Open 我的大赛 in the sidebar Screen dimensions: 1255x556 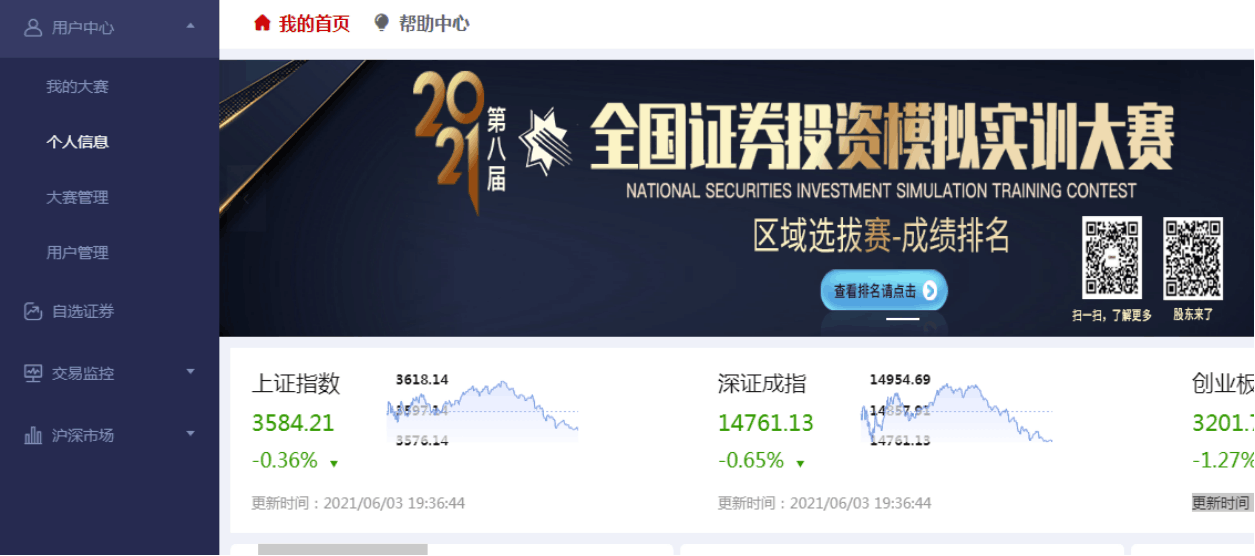point(77,87)
